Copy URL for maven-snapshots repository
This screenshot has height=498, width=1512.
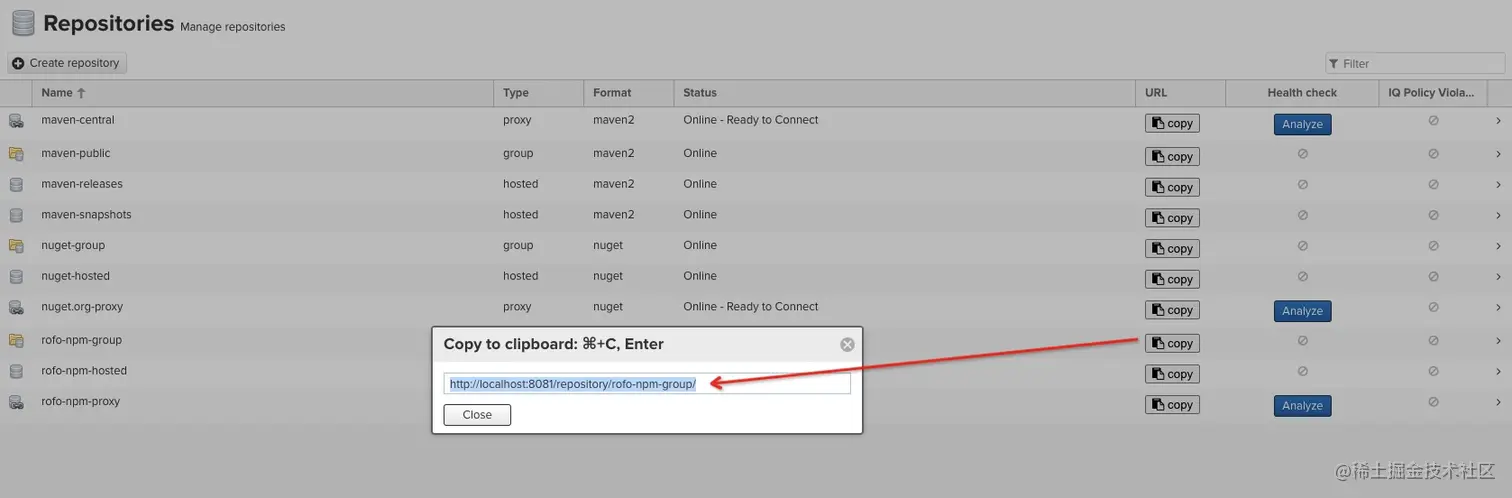(x=1172, y=218)
